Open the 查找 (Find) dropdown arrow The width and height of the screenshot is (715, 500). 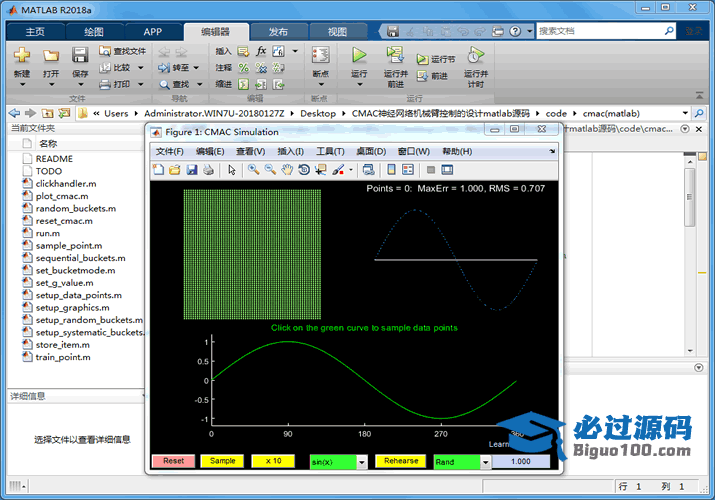[x=200, y=84]
